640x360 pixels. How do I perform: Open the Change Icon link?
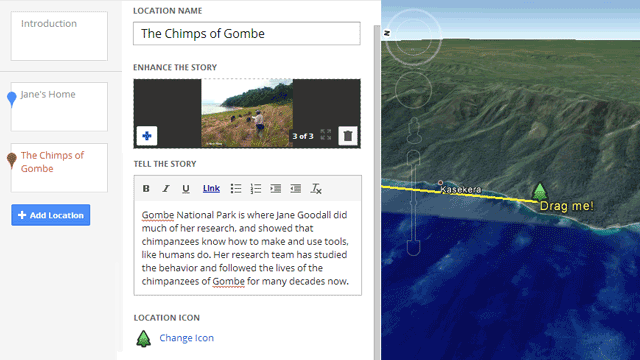[x=187, y=338]
